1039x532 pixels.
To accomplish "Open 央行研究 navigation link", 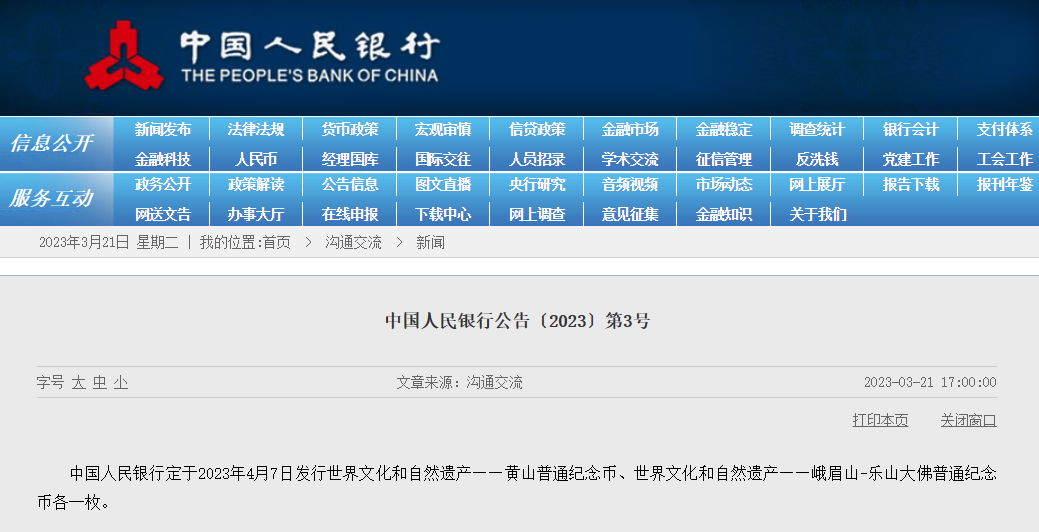I will pos(537,184).
